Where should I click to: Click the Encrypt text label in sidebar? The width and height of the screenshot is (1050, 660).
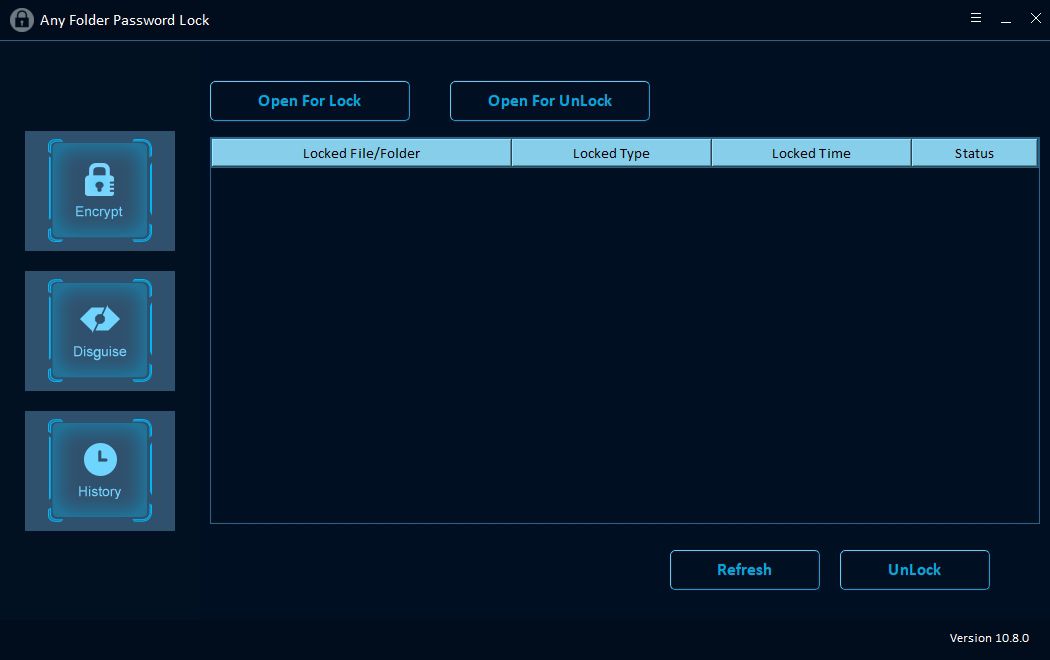coord(99,212)
